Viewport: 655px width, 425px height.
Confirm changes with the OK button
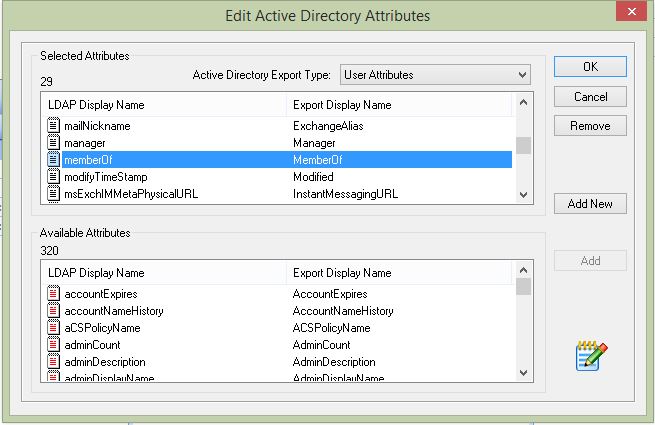coord(590,67)
